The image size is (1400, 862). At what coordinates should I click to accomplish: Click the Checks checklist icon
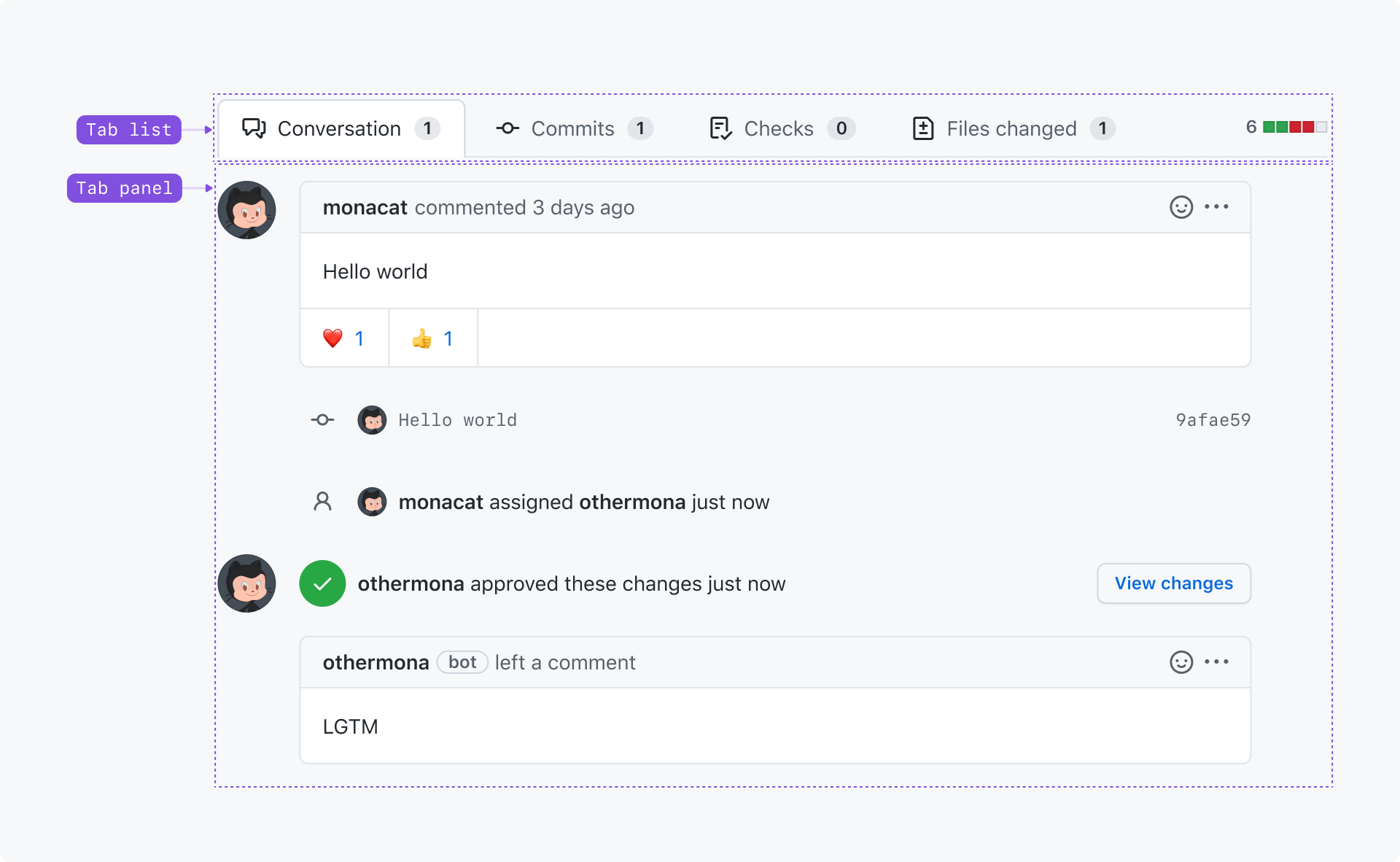click(x=720, y=128)
